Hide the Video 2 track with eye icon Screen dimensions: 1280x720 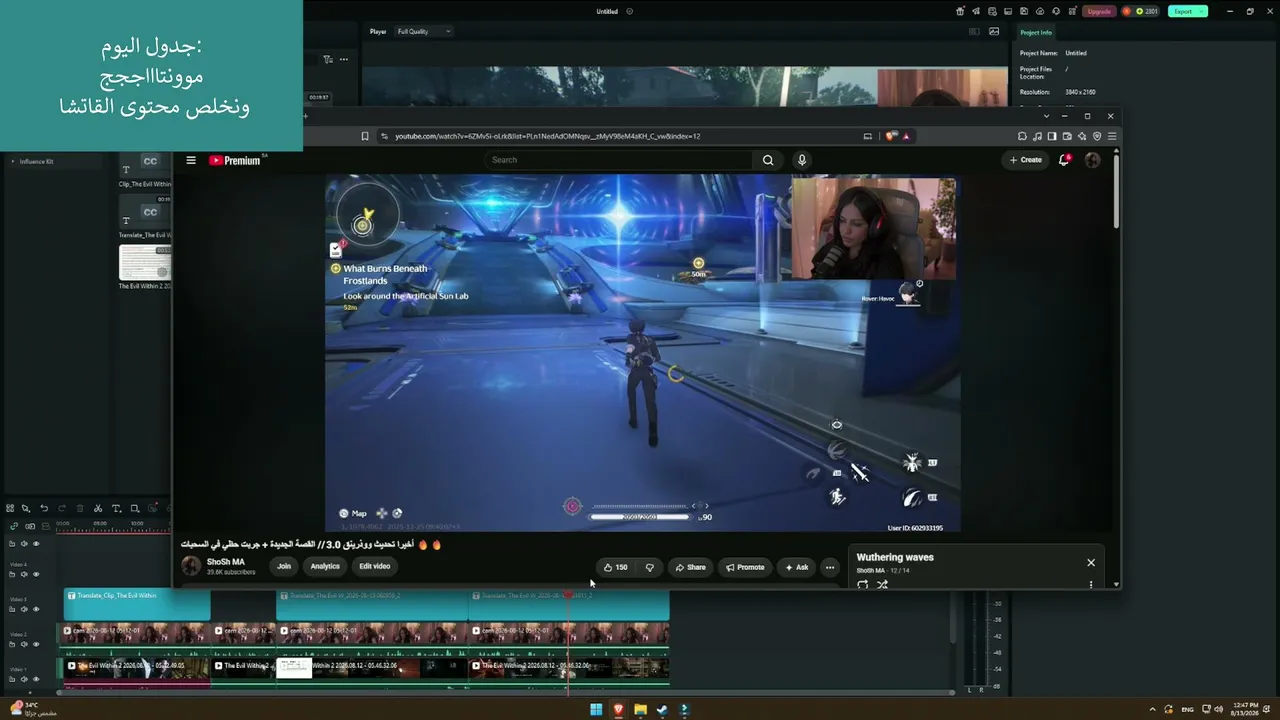click(x=36, y=644)
